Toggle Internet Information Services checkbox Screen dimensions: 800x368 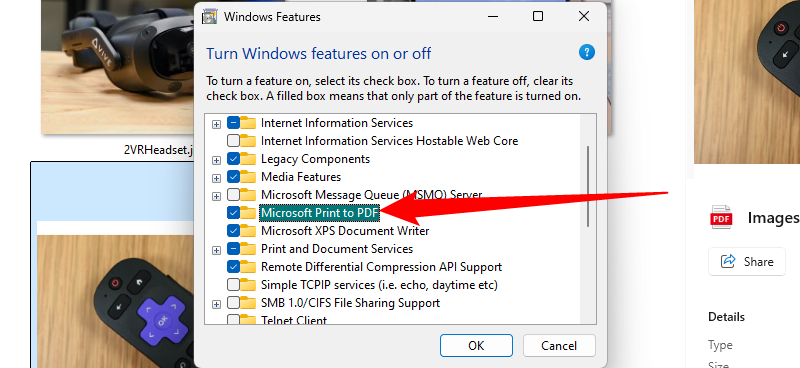pyautogui.click(x=233, y=123)
